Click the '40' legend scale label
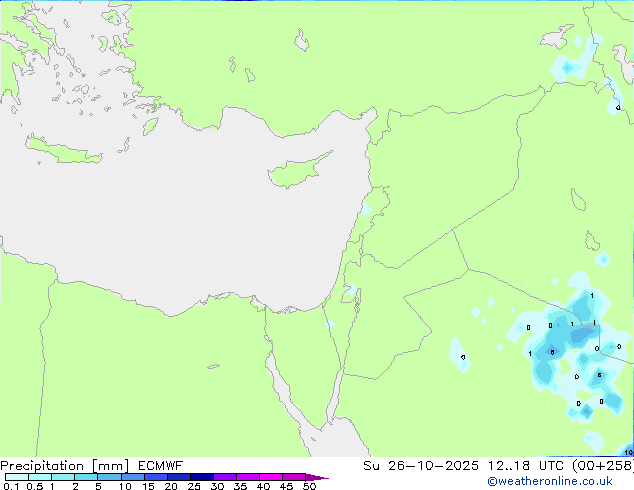The height and width of the screenshot is (490, 634). coord(263,486)
